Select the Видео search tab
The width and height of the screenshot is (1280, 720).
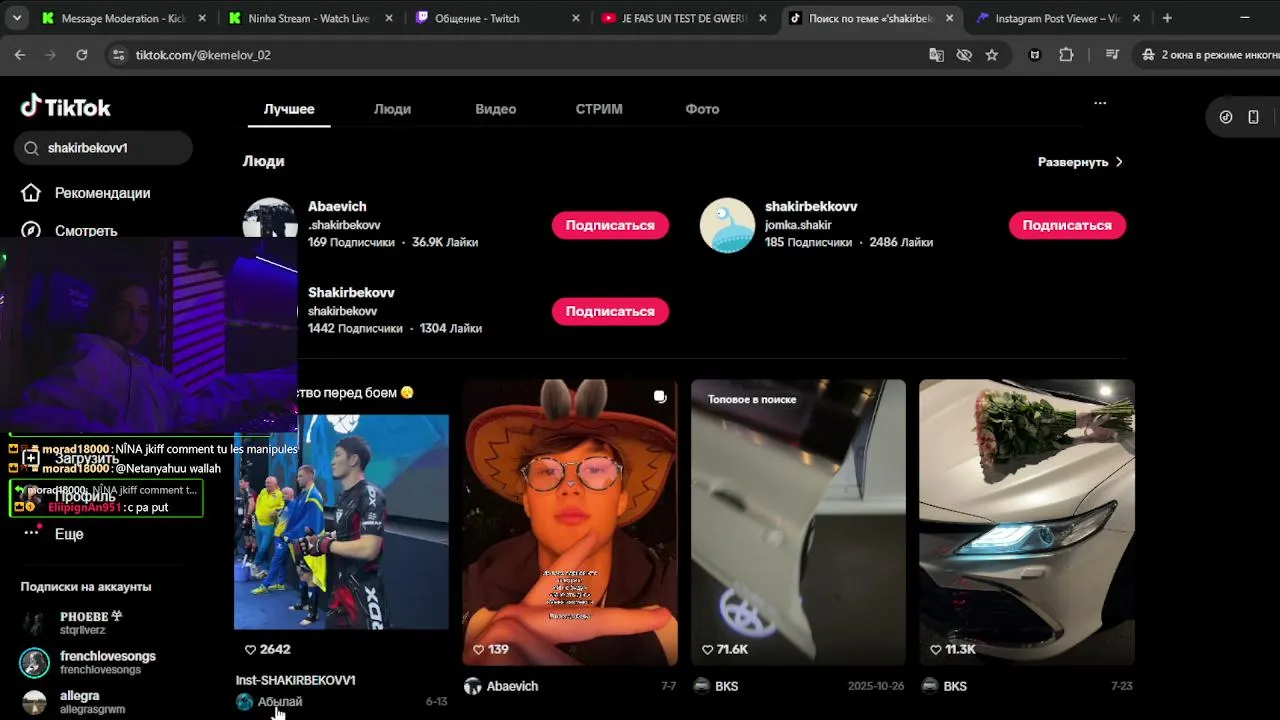[496, 109]
